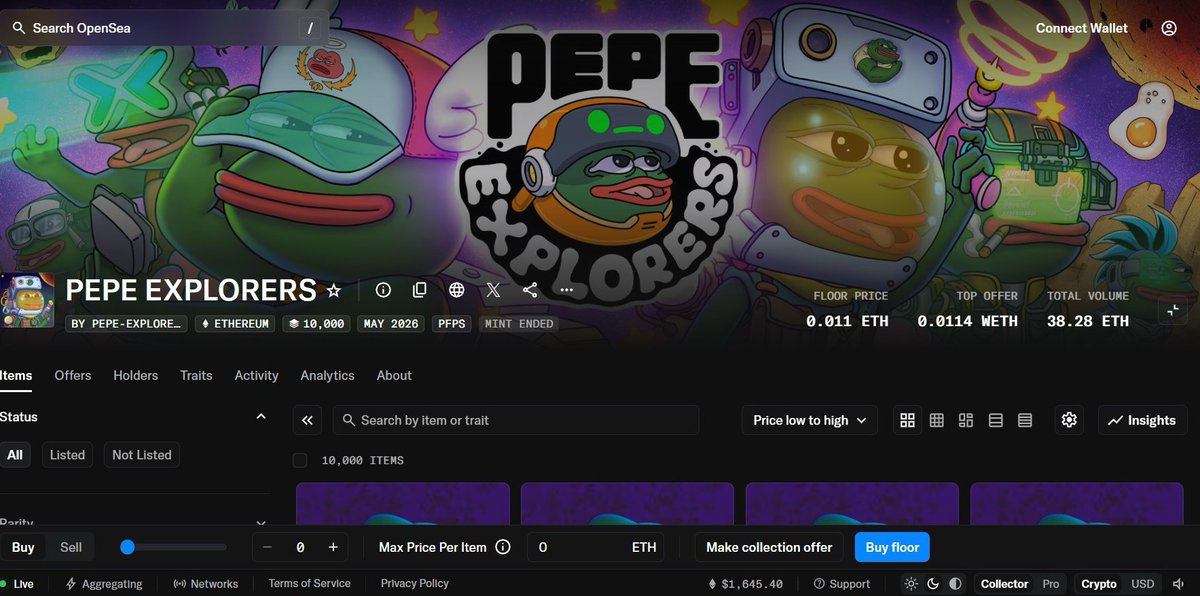Click the slash shortcut key in search bar
The width and height of the screenshot is (1200, 596).
point(310,28)
